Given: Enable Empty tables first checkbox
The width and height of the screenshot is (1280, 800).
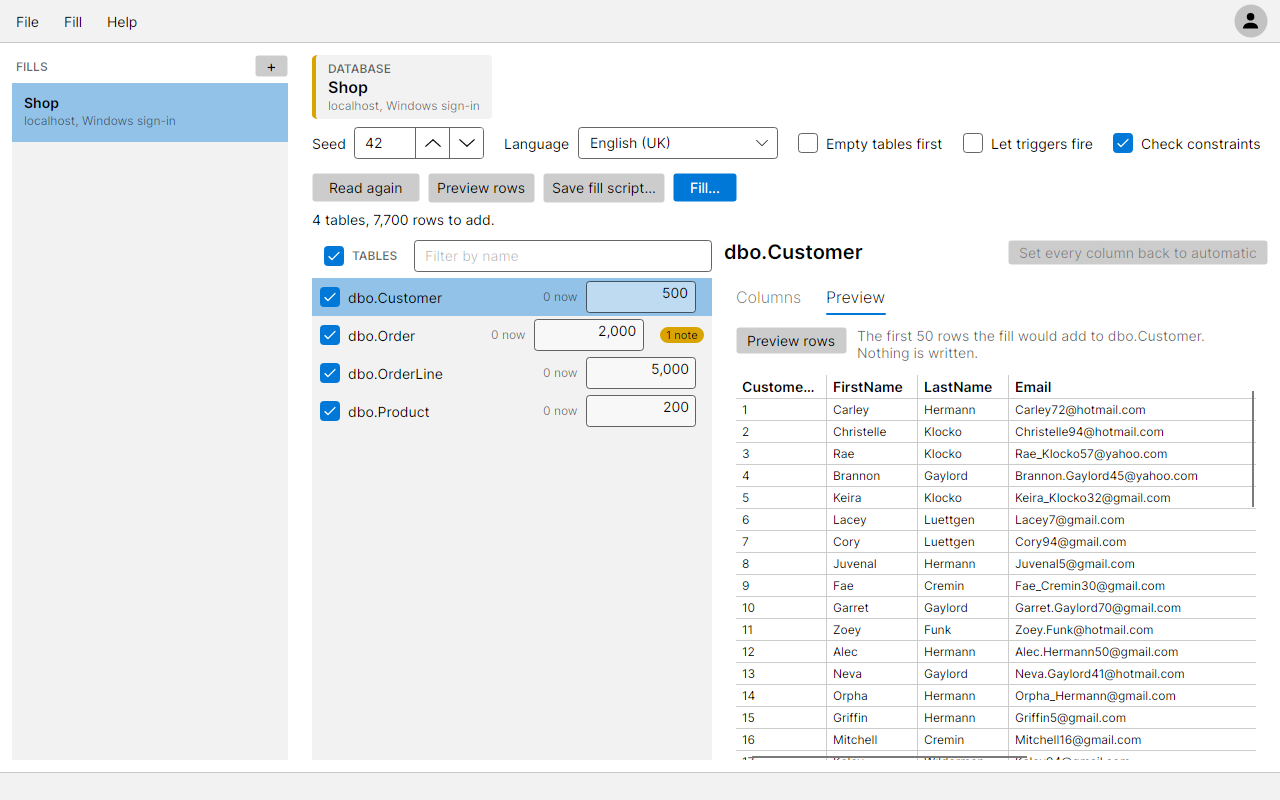Looking at the screenshot, I should (808, 143).
